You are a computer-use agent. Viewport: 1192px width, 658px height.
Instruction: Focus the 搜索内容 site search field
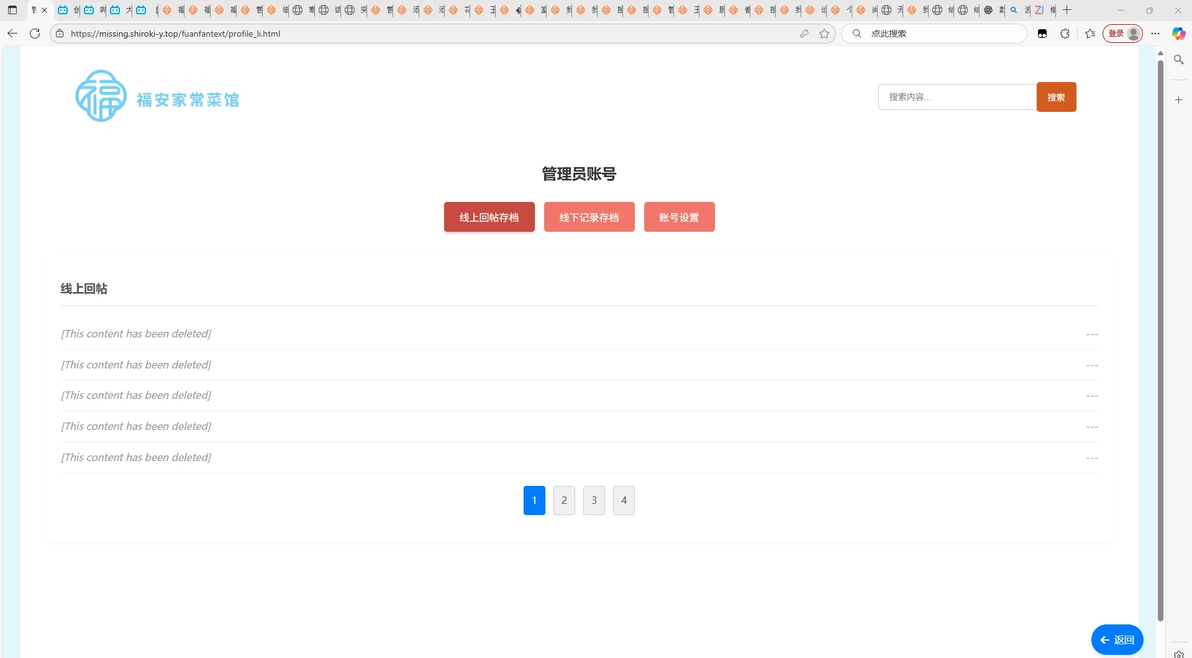click(x=957, y=96)
